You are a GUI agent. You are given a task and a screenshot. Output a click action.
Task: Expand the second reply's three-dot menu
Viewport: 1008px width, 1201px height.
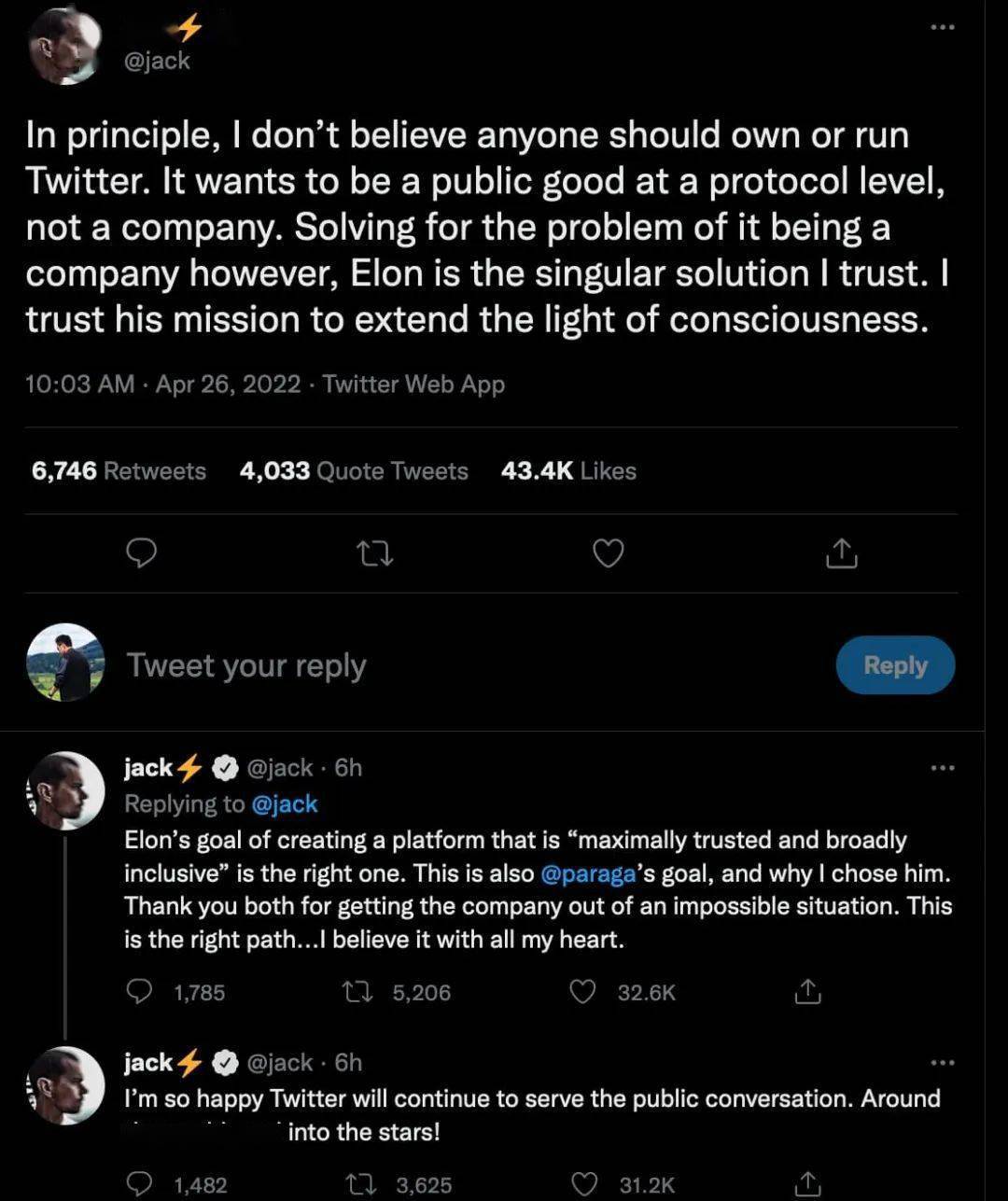[943, 1063]
